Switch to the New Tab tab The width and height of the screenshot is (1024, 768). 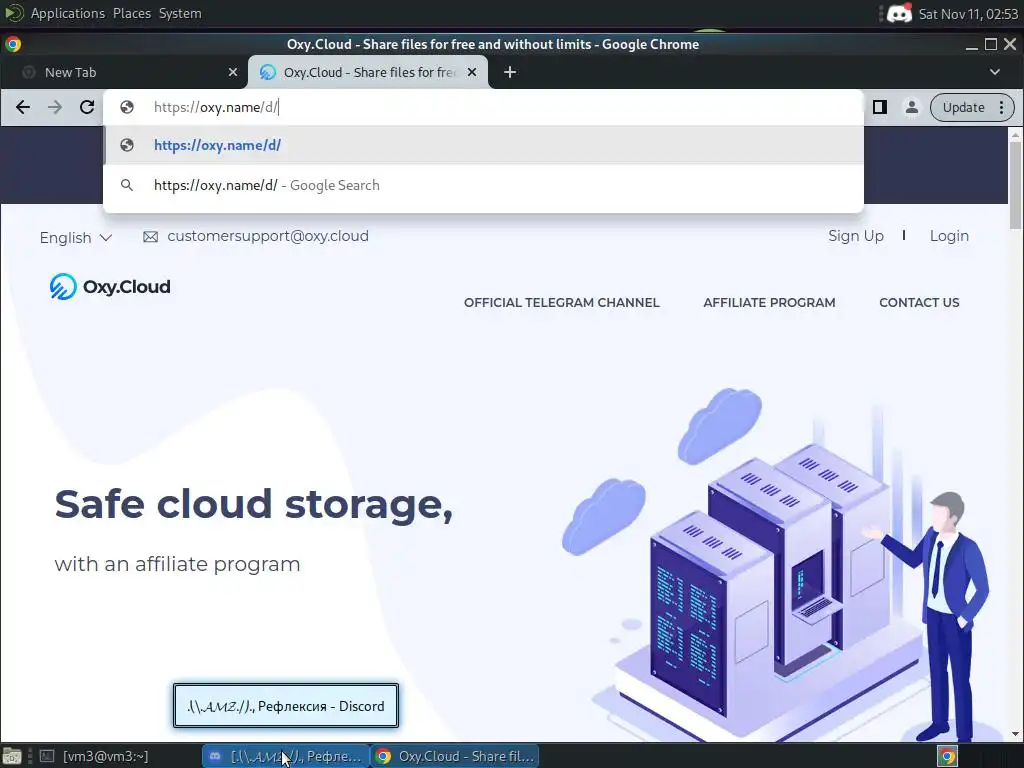(x=124, y=72)
